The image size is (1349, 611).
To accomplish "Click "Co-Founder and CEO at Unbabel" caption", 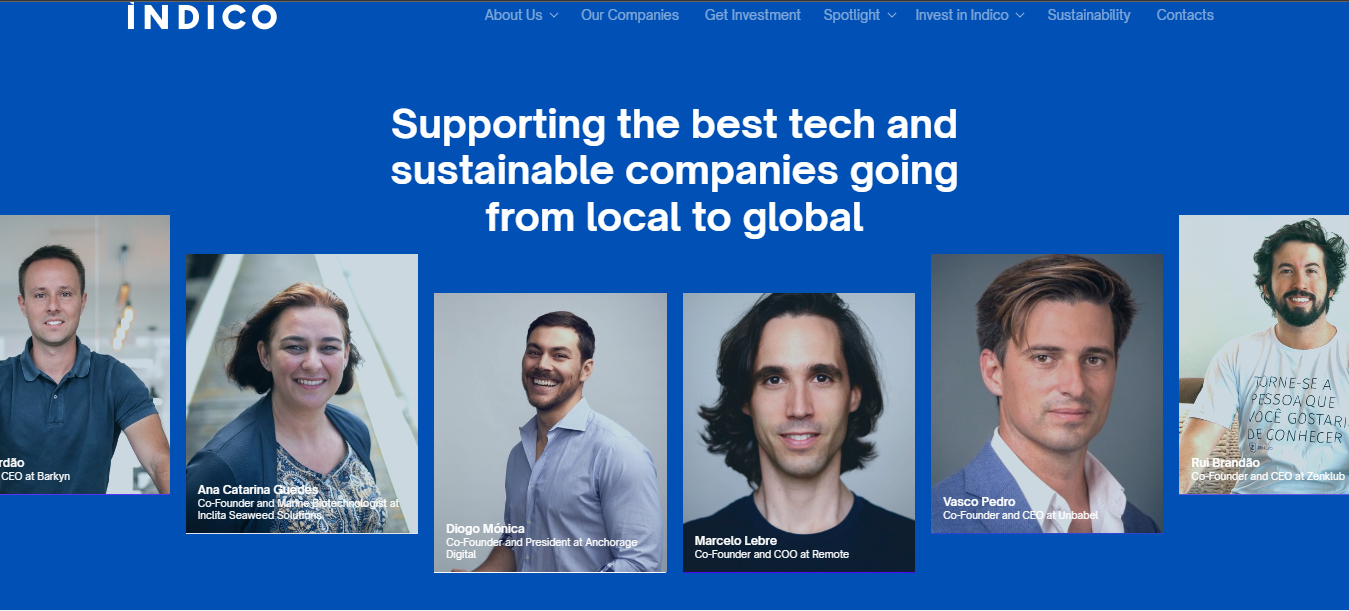I will coord(1021,515).
